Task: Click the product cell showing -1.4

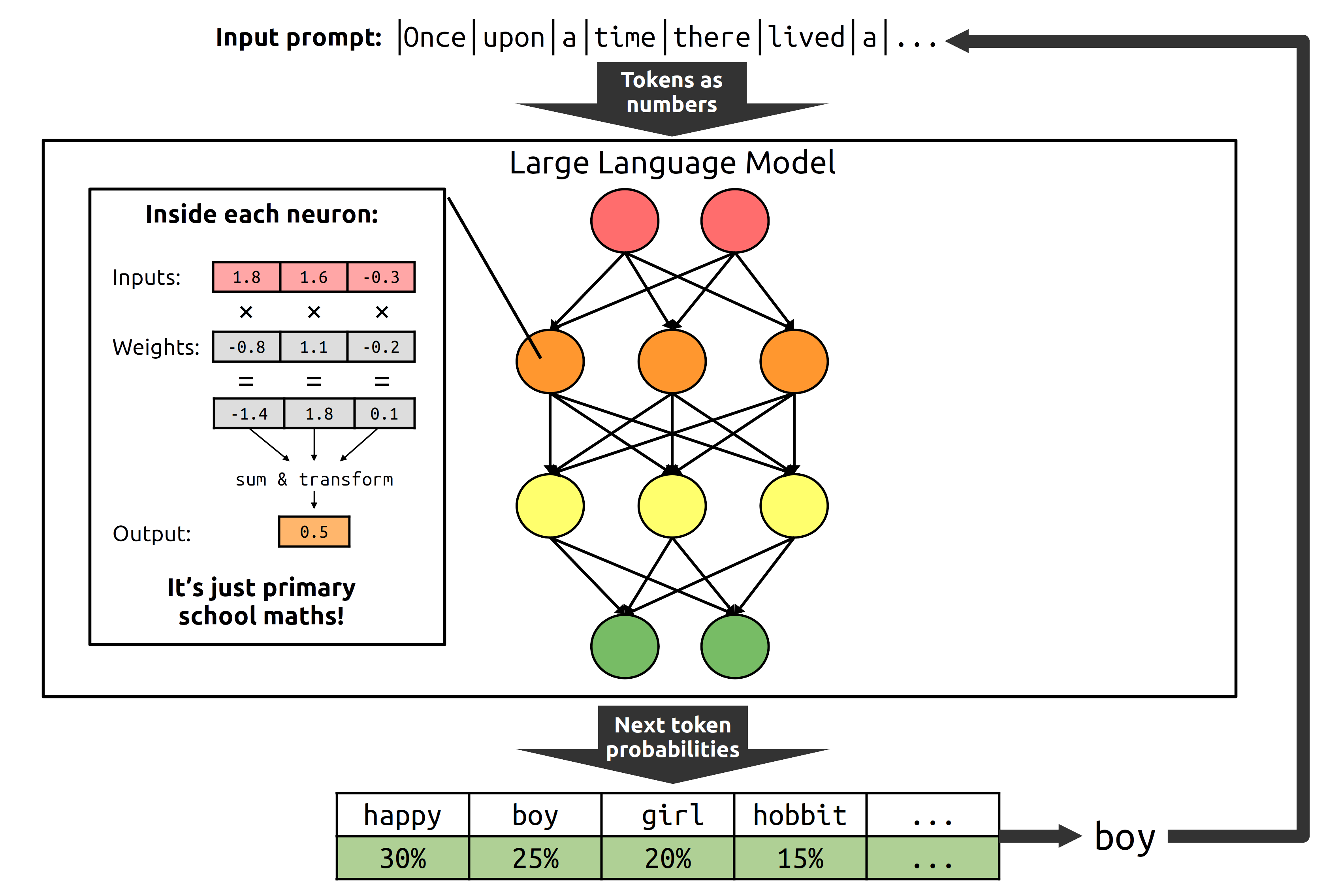Action: (x=249, y=414)
